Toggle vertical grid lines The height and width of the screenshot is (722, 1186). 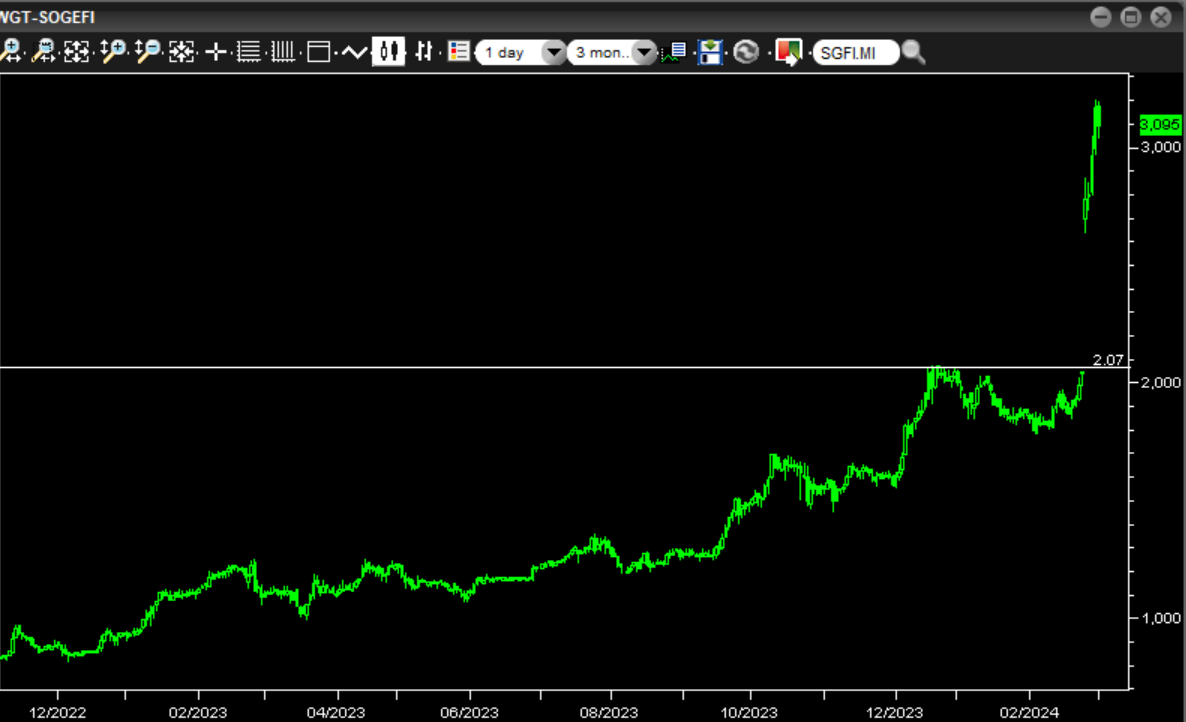(282, 51)
